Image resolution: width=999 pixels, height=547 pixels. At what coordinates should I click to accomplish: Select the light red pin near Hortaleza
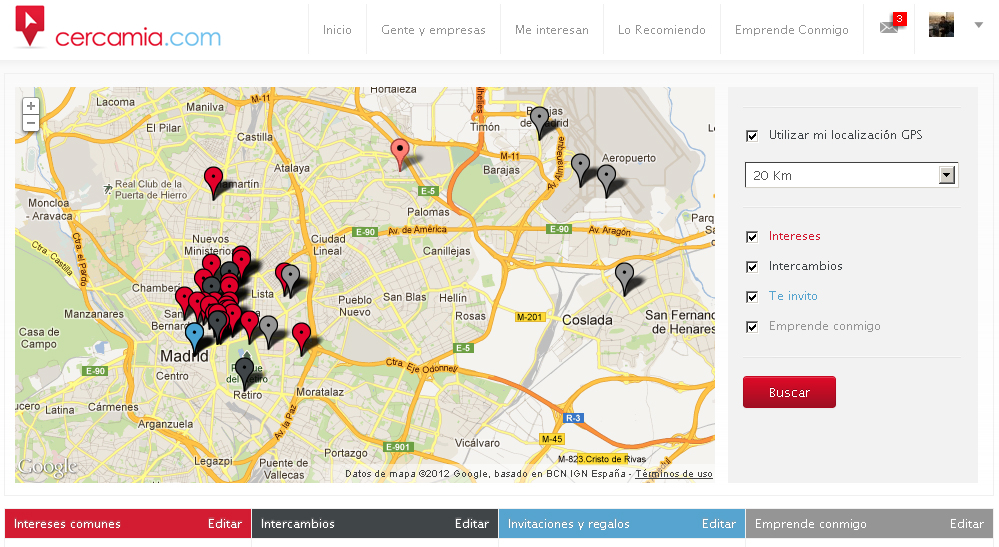pyautogui.click(x=400, y=153)
